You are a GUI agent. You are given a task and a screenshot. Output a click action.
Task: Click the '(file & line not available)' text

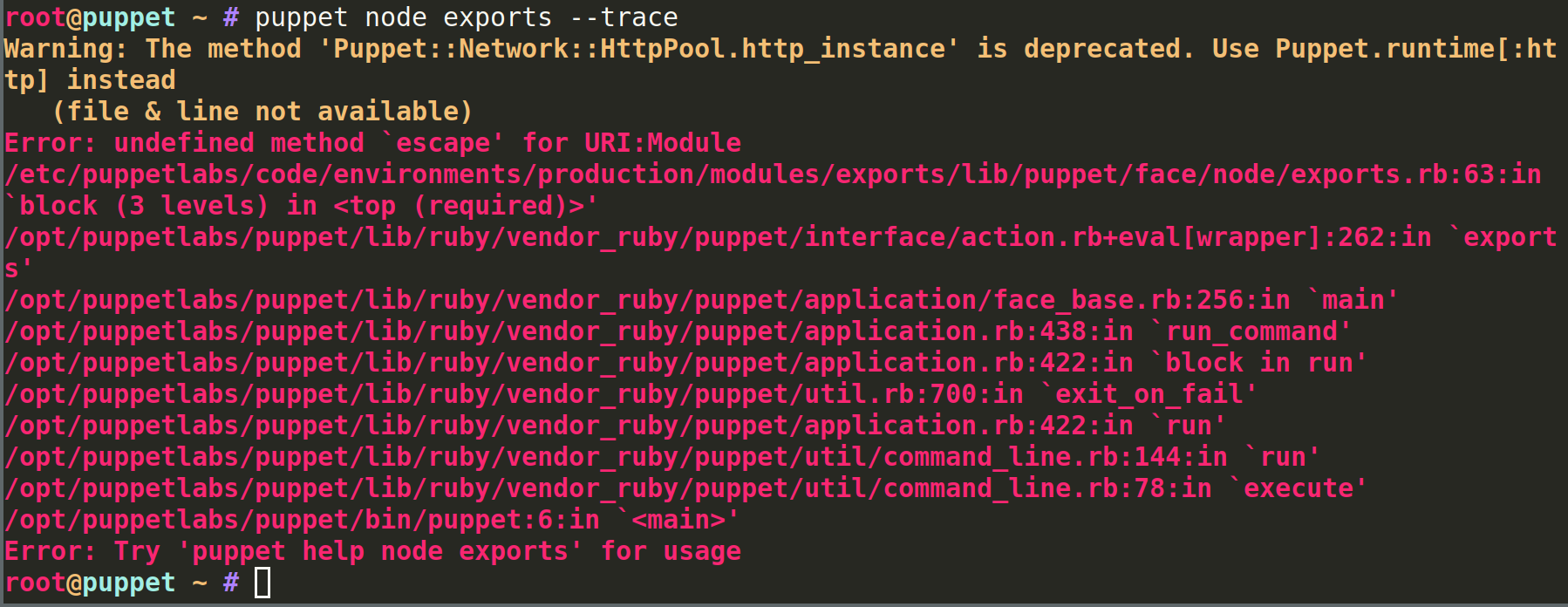pos(262,112)
